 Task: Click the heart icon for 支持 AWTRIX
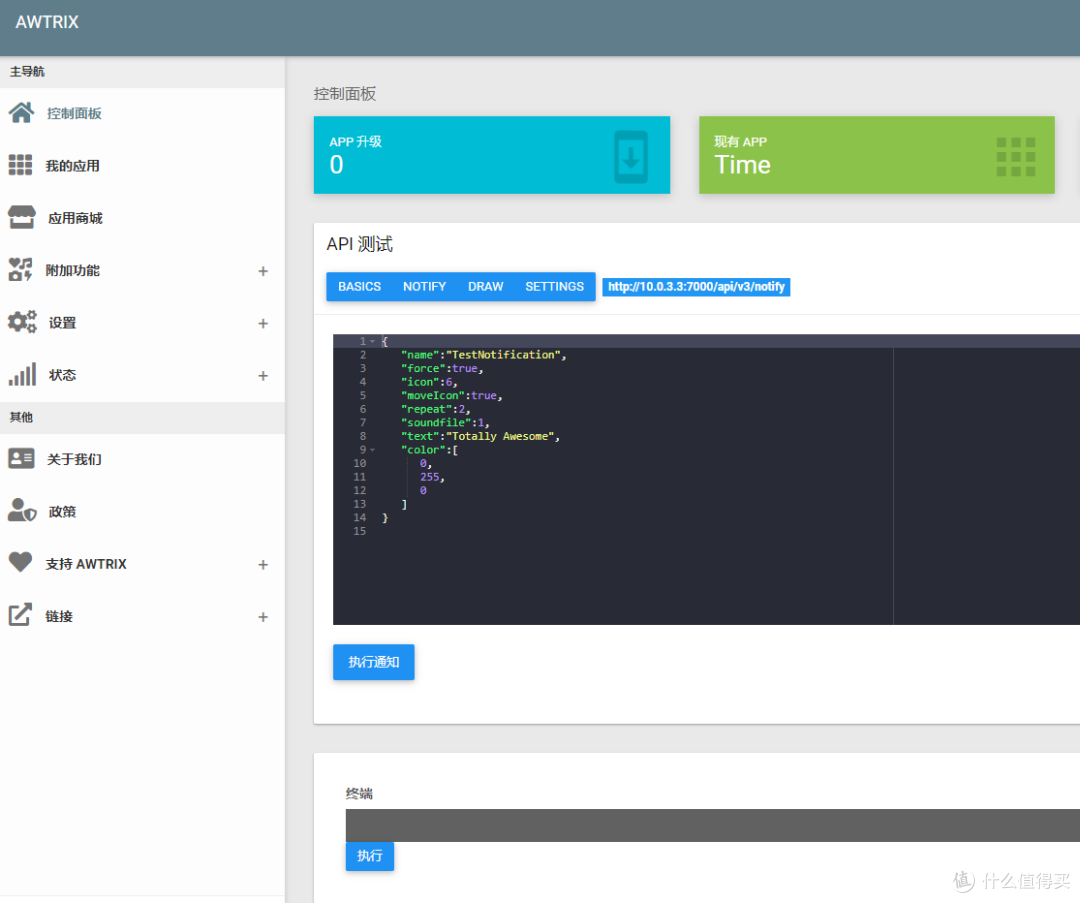point(20,563)
